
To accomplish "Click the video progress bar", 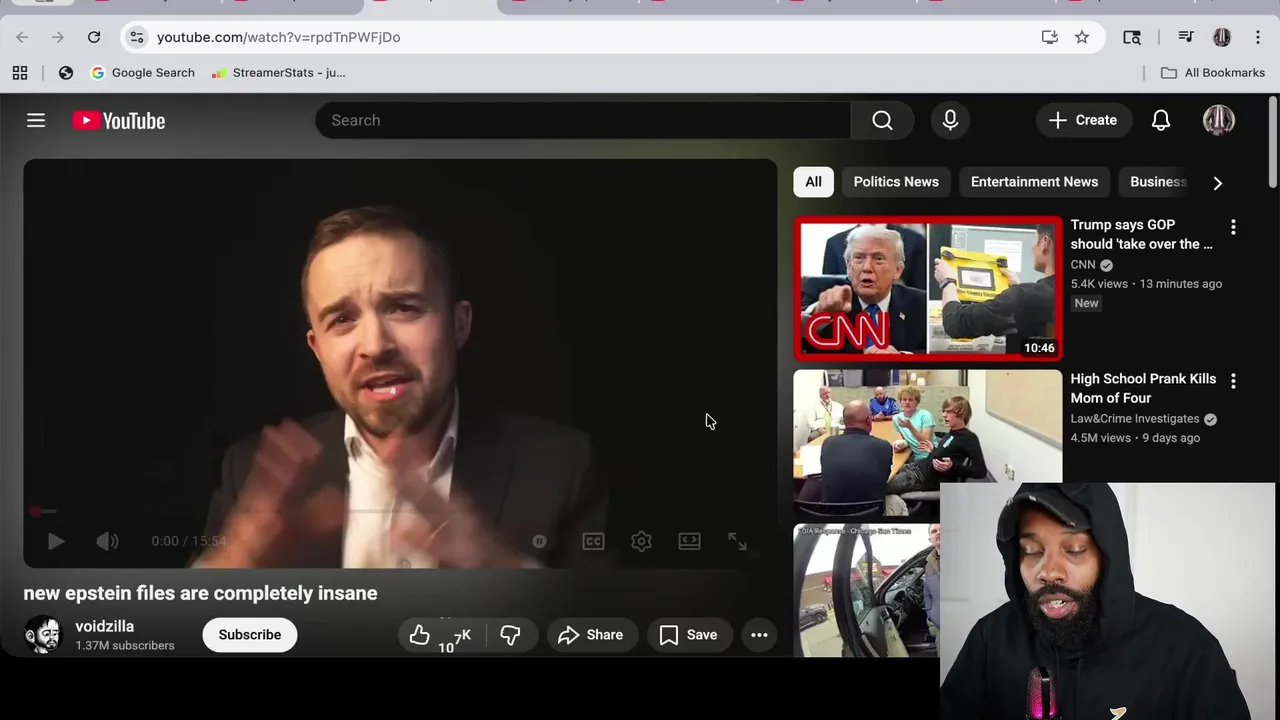I will click(x=400, y=511).
